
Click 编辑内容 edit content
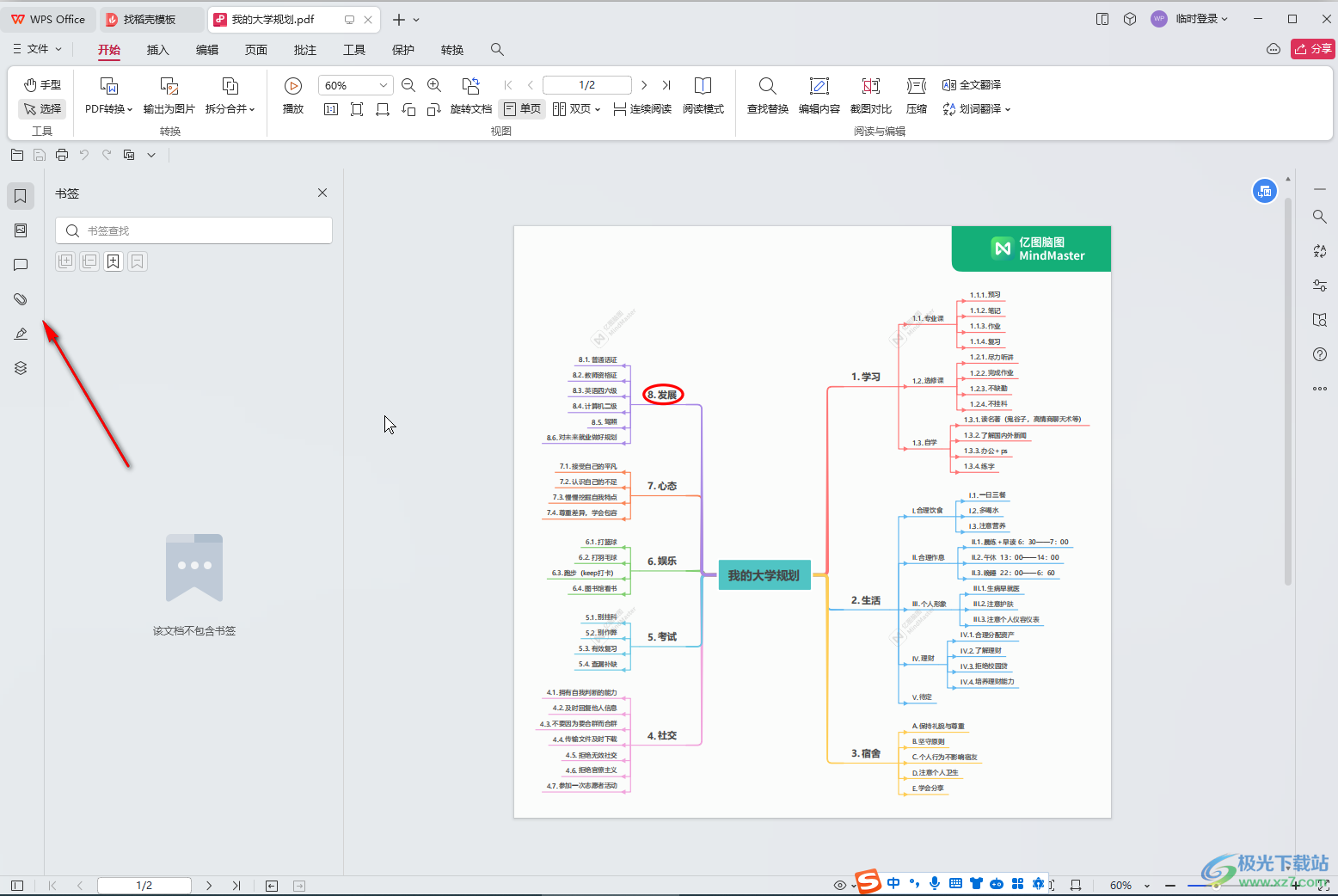point(819,96)
